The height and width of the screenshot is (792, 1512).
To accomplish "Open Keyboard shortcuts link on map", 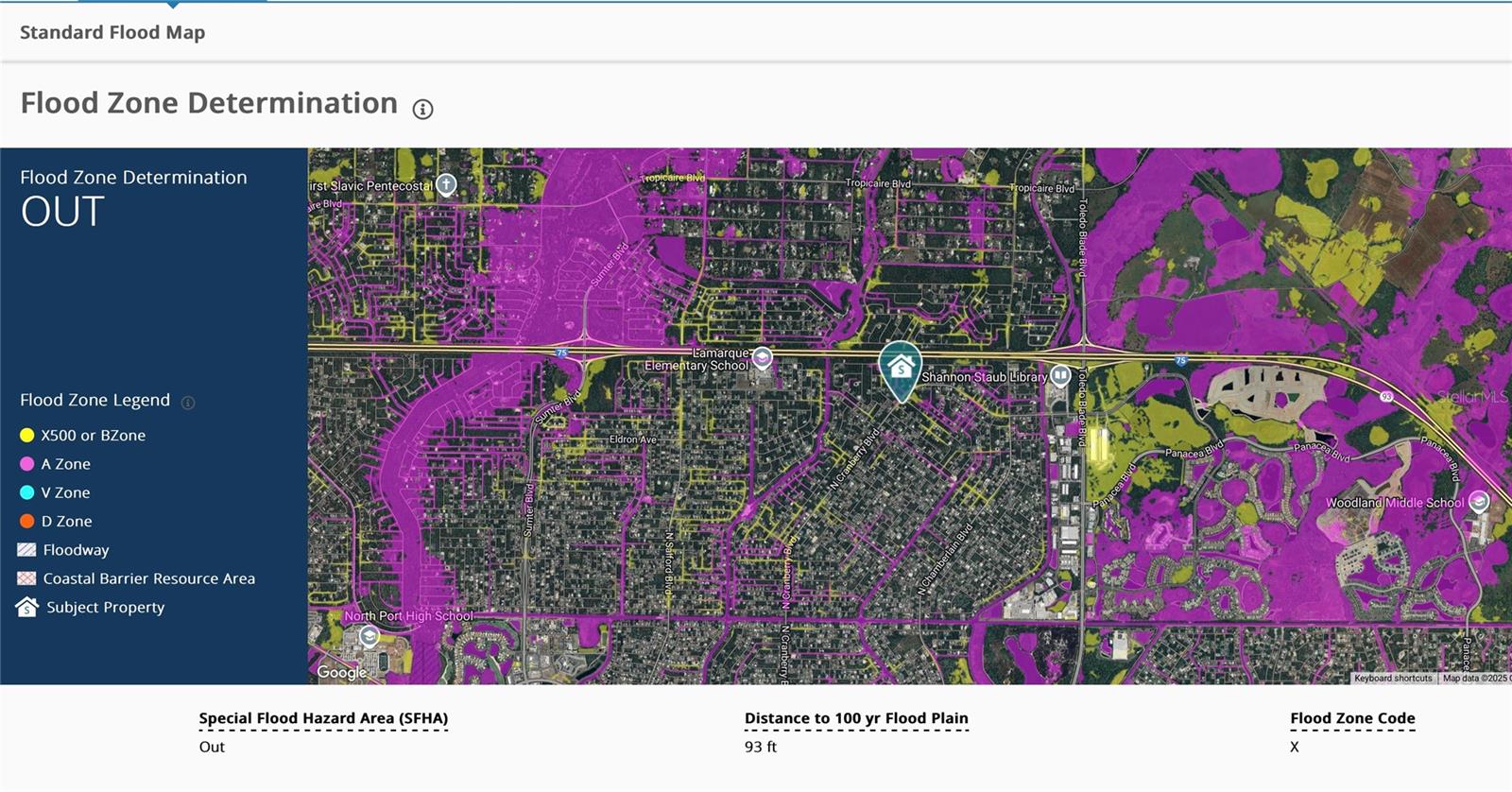I will (1393, 678).
